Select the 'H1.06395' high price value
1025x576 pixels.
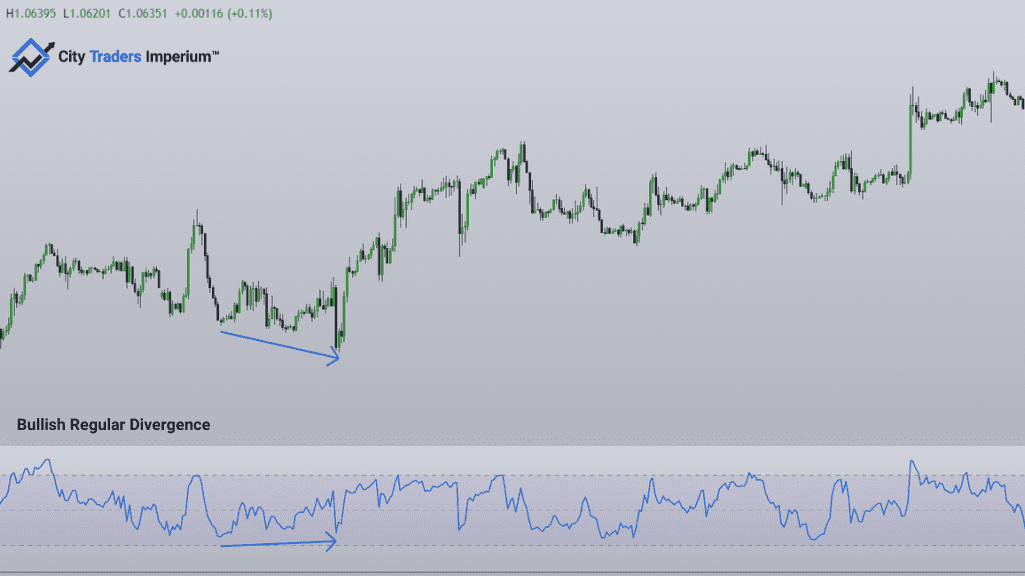coord(31,13)
